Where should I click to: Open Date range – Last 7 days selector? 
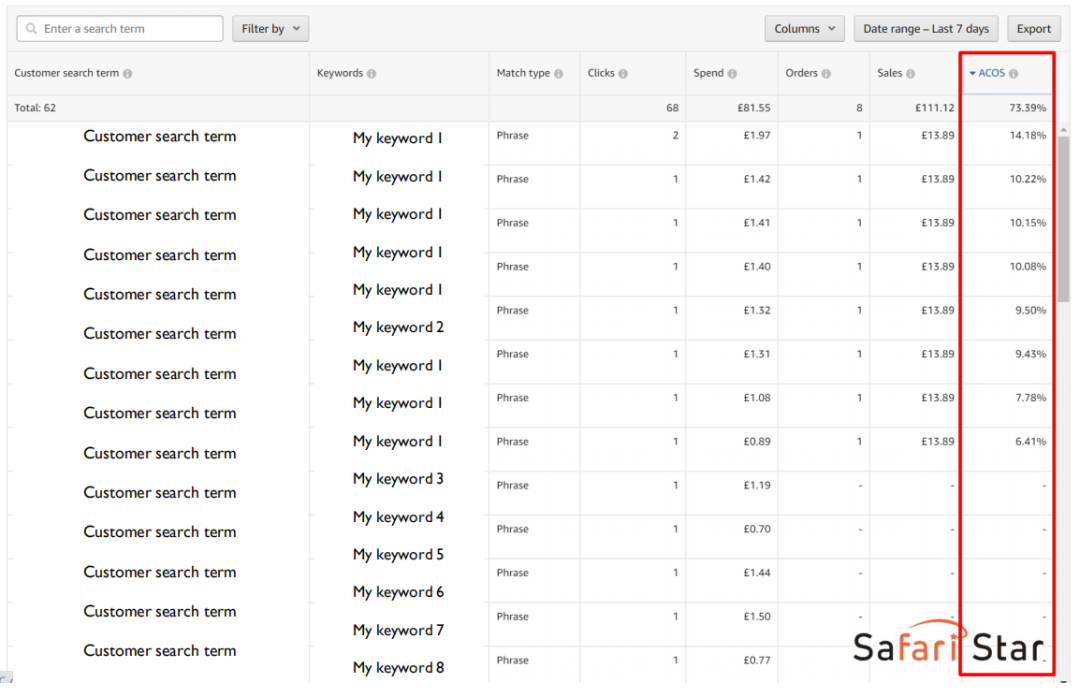925,29
